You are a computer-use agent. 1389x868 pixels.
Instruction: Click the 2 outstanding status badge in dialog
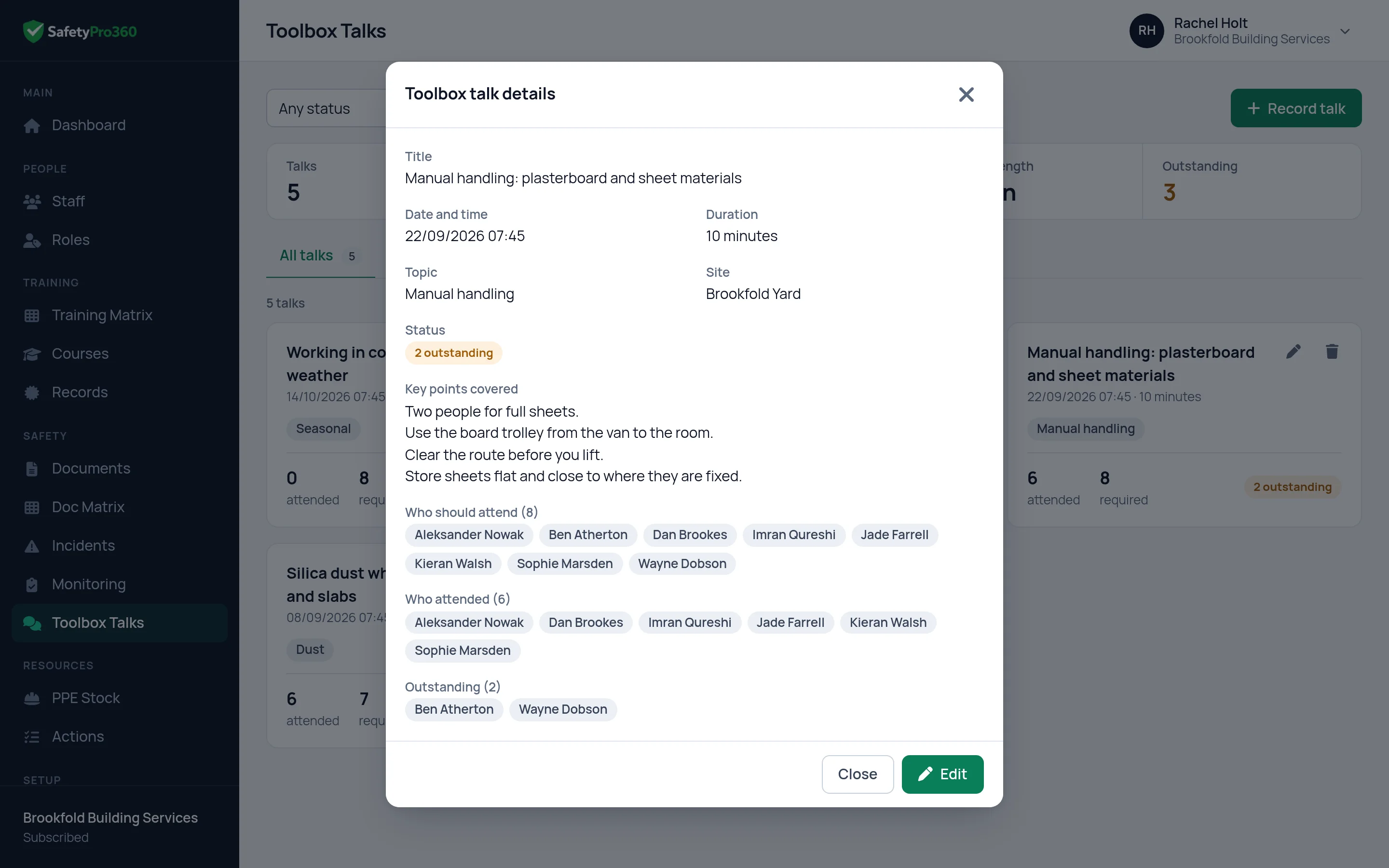pyautogui.click(x=453, y=353)
